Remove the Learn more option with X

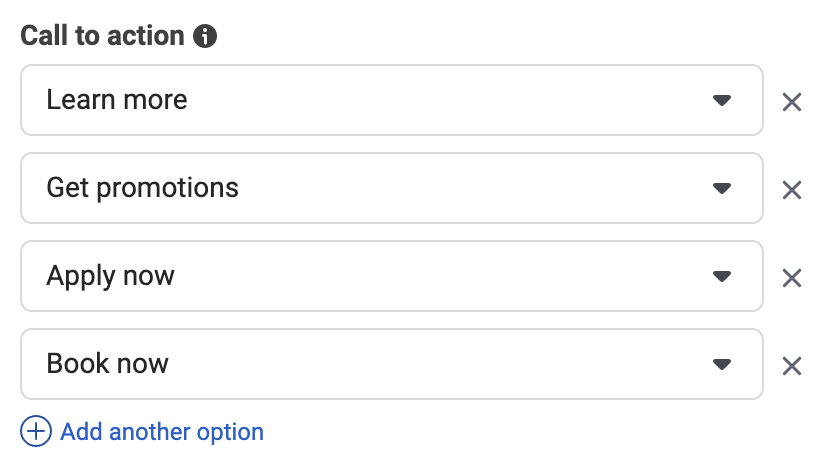pyautogui.click(x=792, y=102)
